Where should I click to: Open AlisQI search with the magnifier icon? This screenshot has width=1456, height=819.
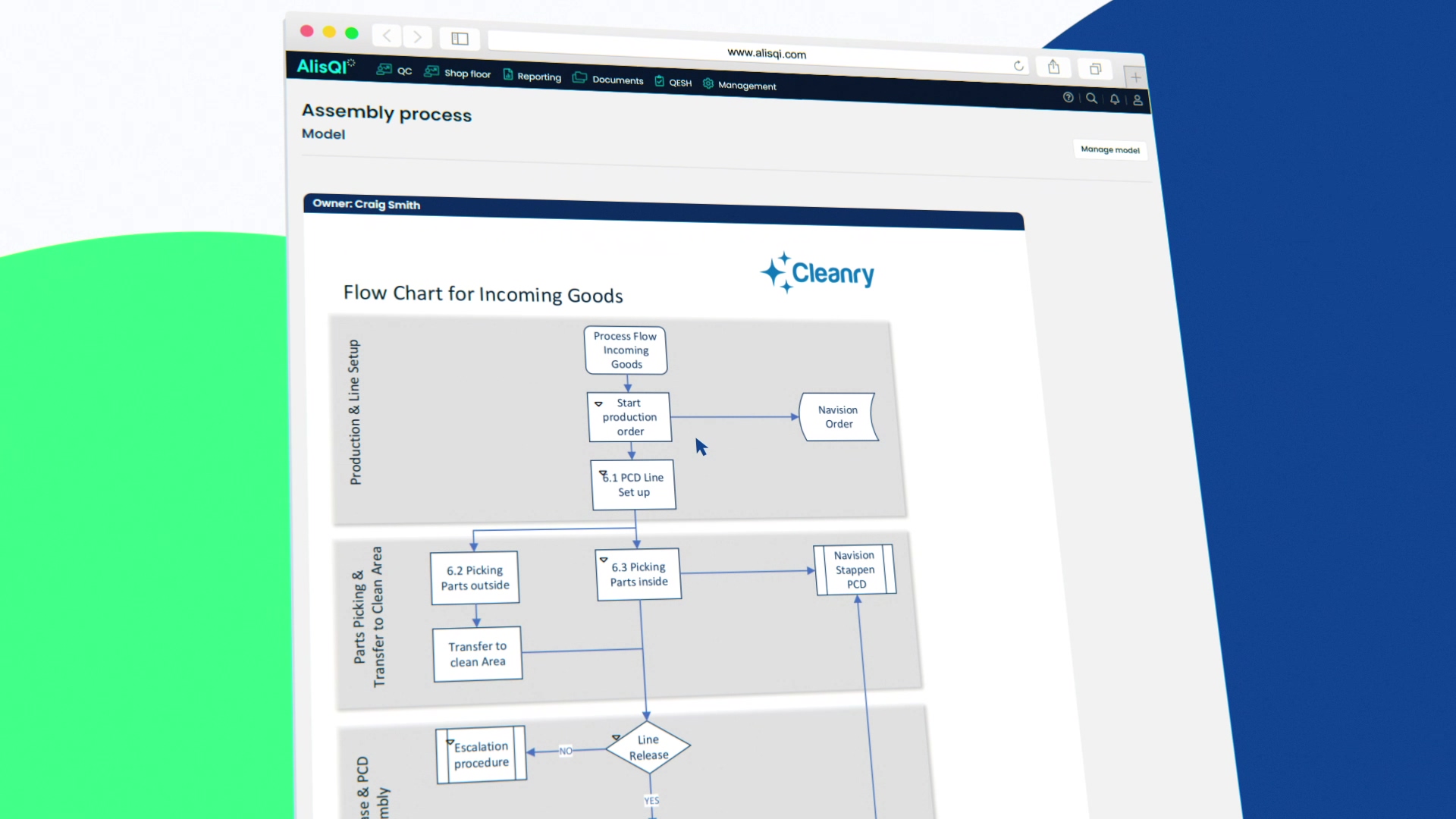pos(1090,99)
